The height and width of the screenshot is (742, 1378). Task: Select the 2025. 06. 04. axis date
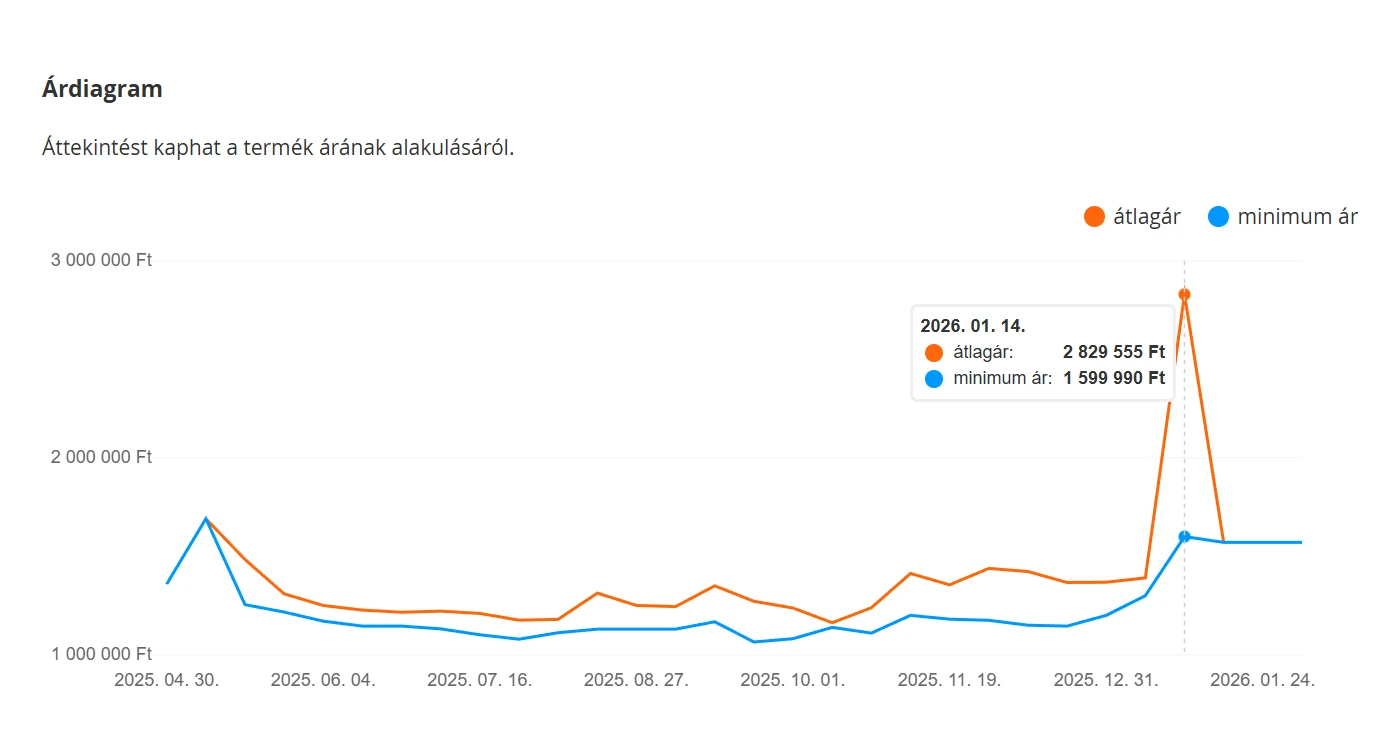point(323,680)
